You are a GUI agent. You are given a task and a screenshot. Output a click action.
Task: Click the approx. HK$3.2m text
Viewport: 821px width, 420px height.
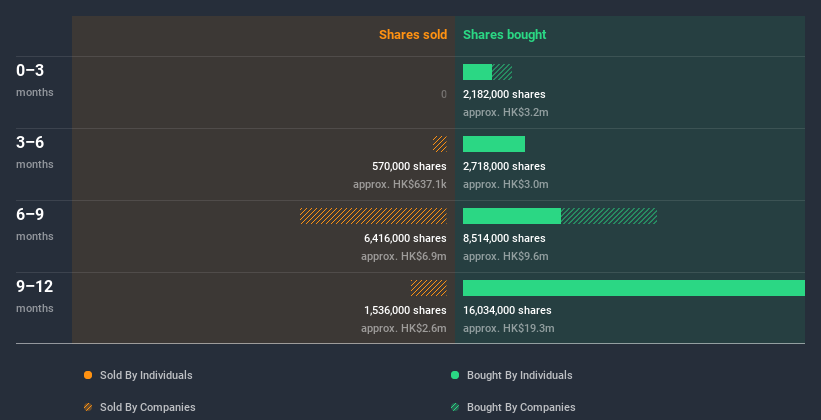pyautogui.click(x=506, y=113)
